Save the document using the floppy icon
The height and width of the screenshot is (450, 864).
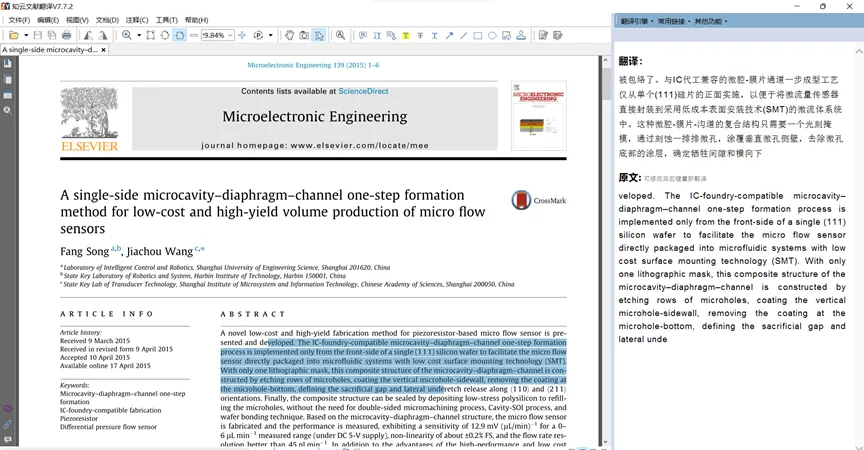click(37, 35)
